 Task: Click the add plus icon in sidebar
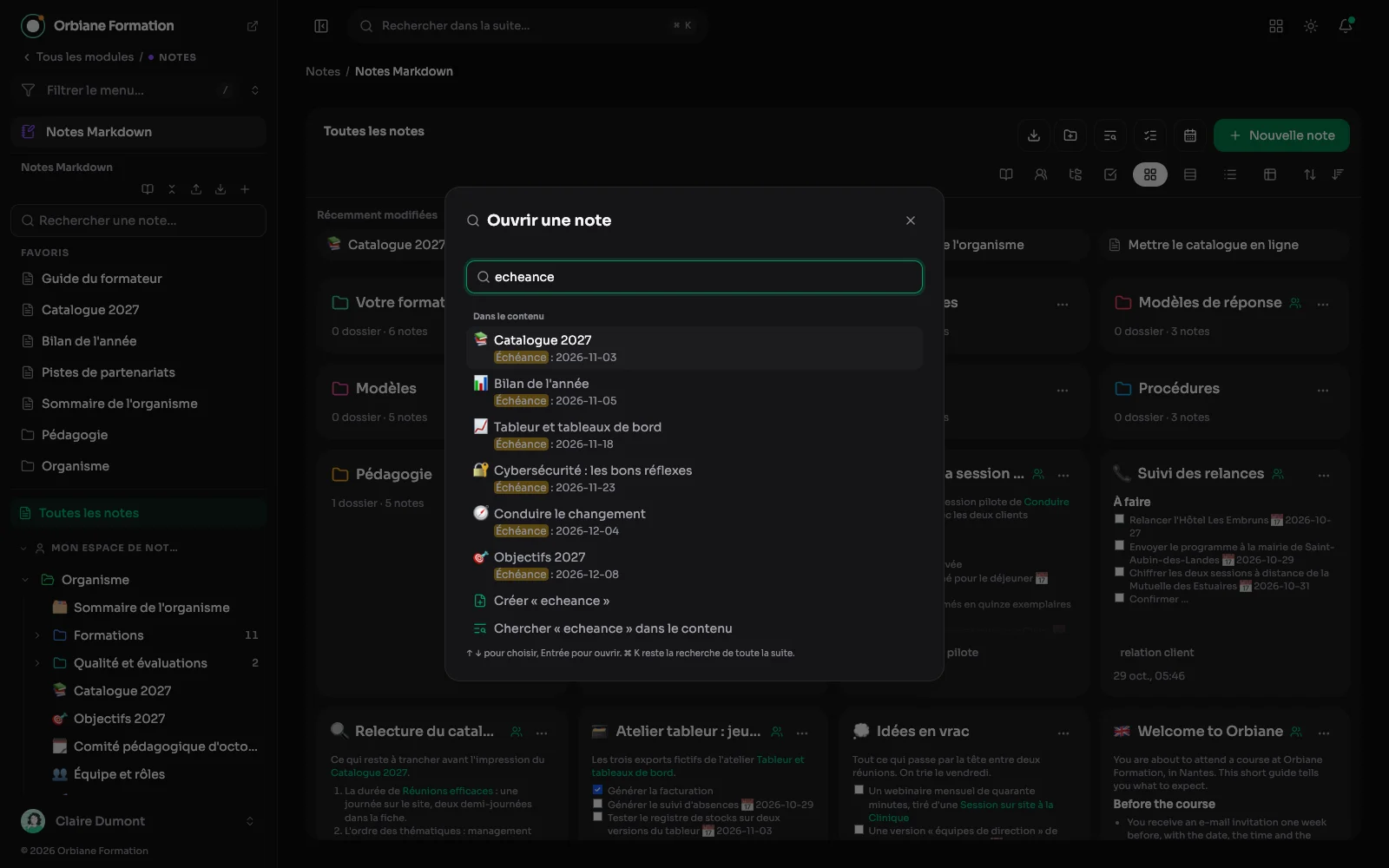click(245, 189)
